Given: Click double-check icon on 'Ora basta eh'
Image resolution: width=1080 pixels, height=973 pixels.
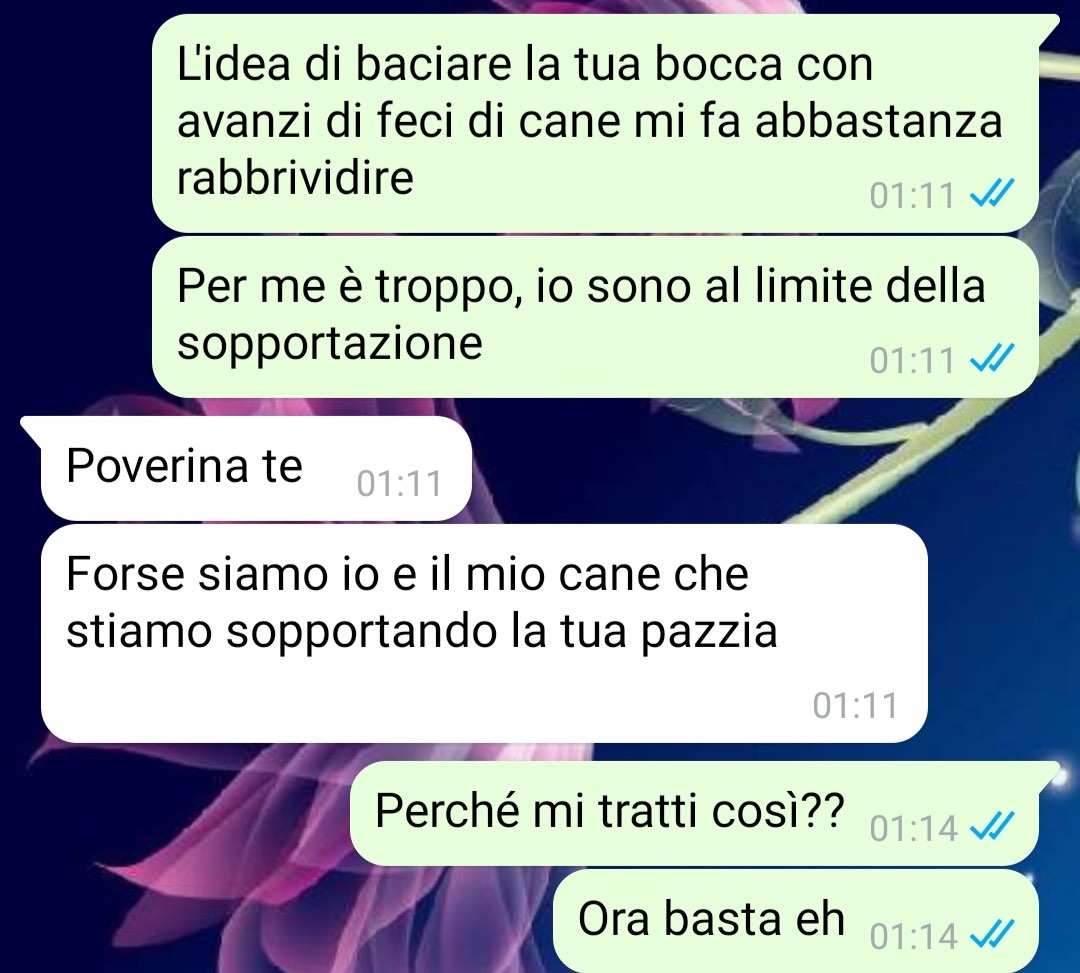Looking at the screenshot, I should coord(992,934).
